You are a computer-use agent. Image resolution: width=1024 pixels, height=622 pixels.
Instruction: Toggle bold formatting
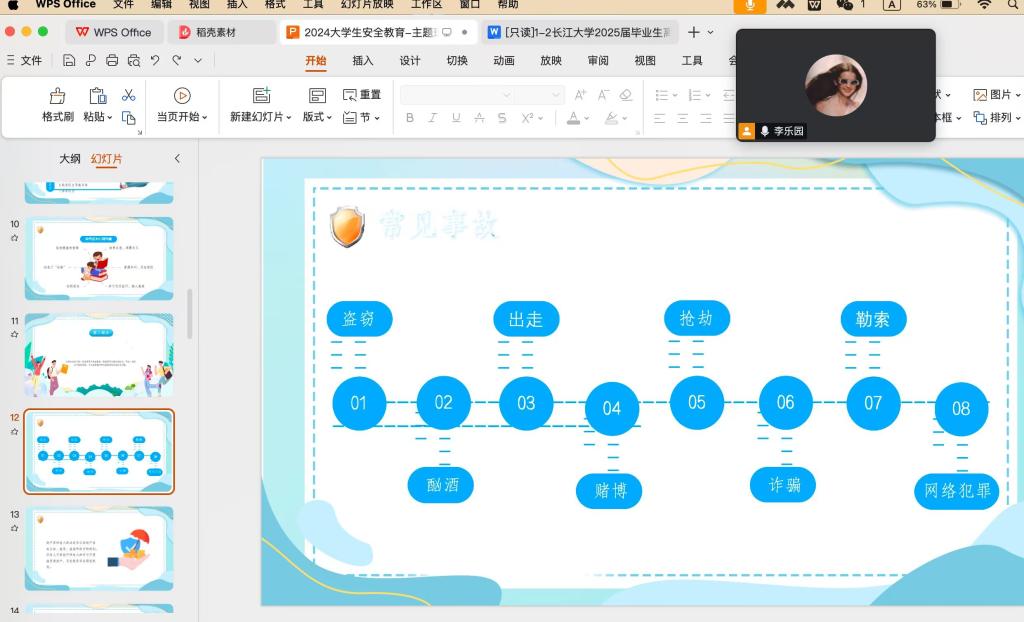410,118
